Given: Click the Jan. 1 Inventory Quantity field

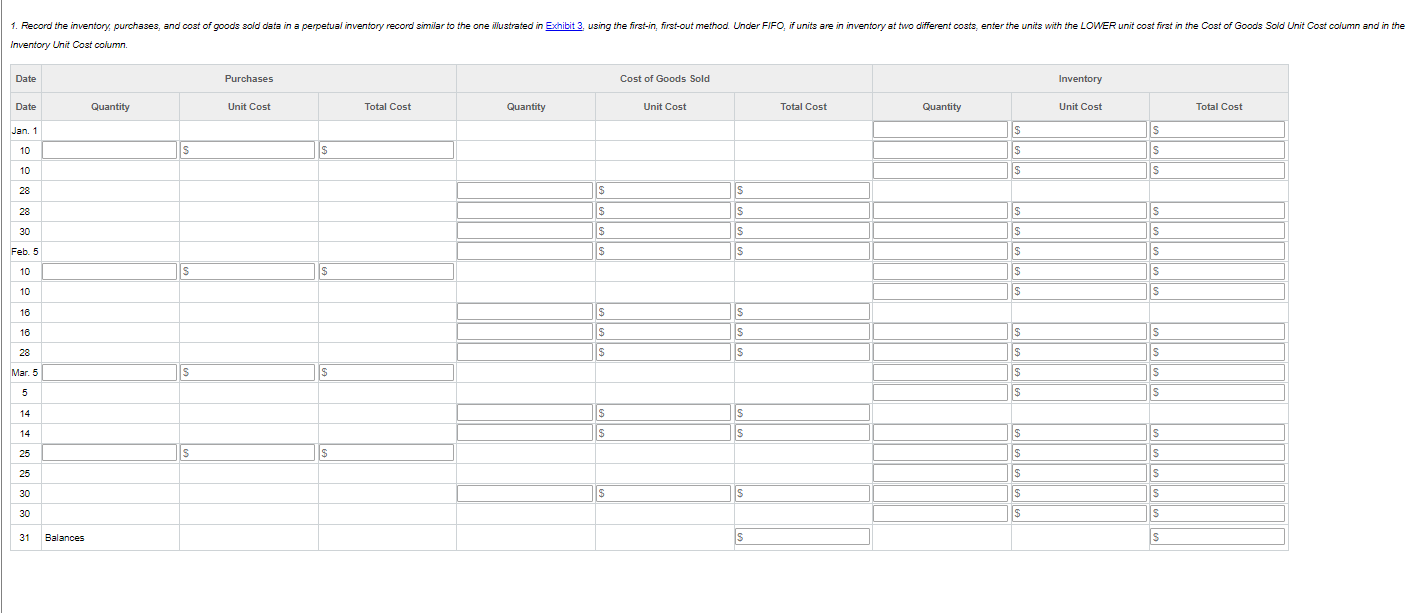Looking at the screenshot, I should click(x=940, y=129).
